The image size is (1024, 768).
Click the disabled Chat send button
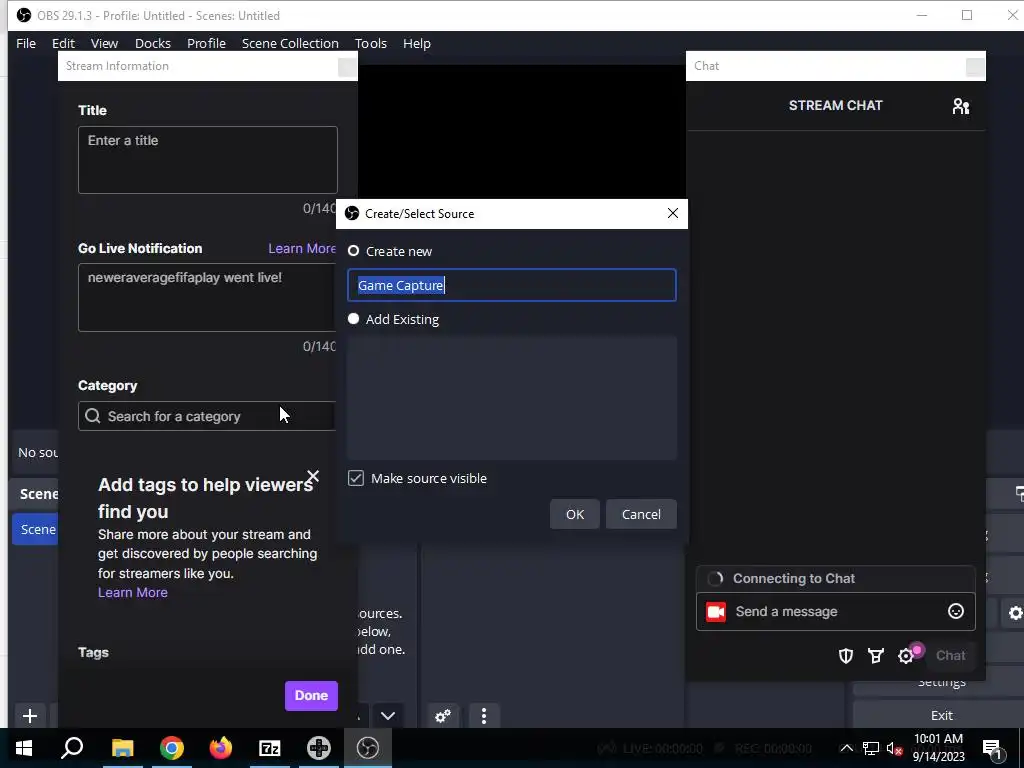[x=950, y=656]
